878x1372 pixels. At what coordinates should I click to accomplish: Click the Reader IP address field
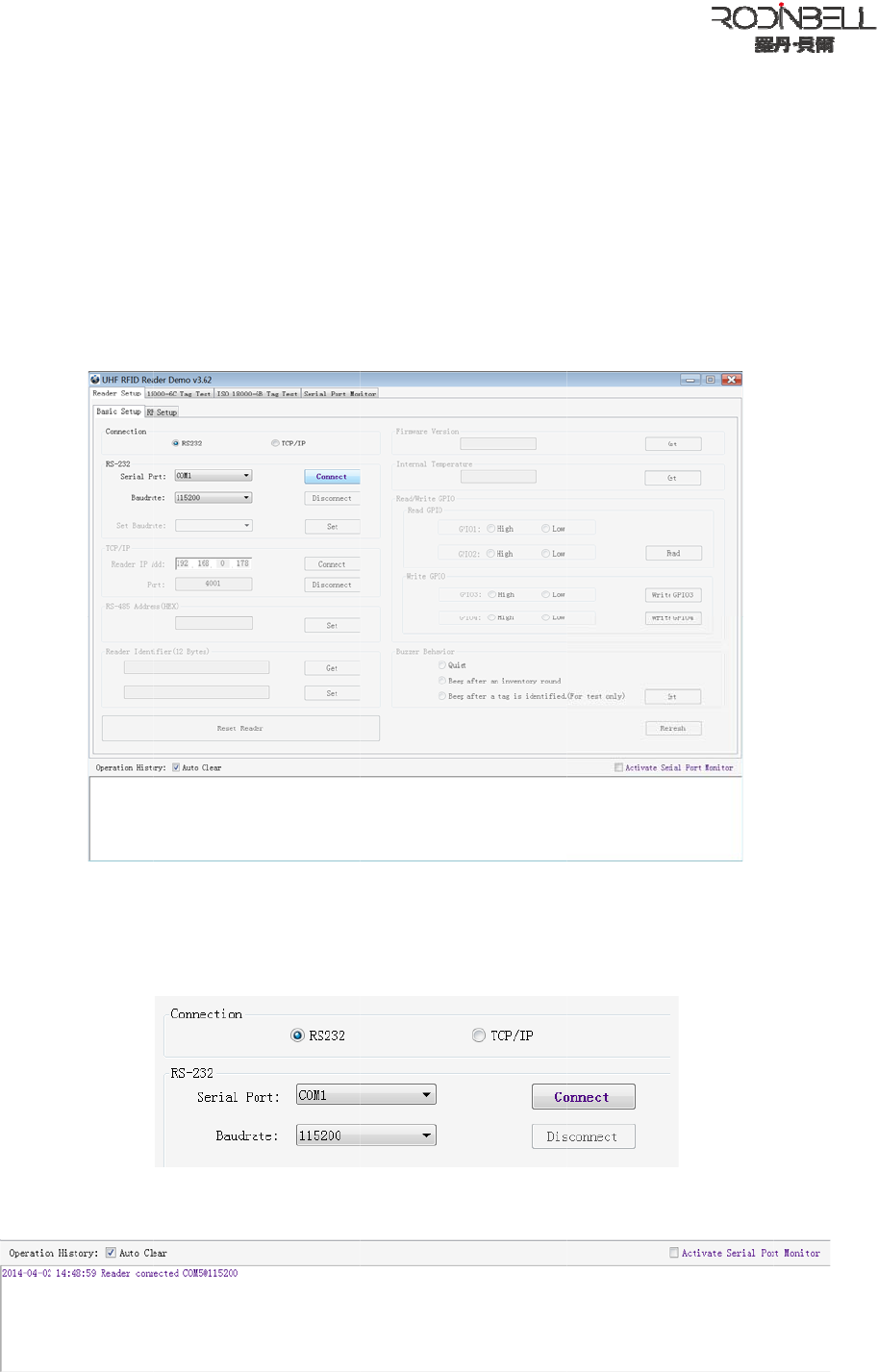click(x=213, y=563)
